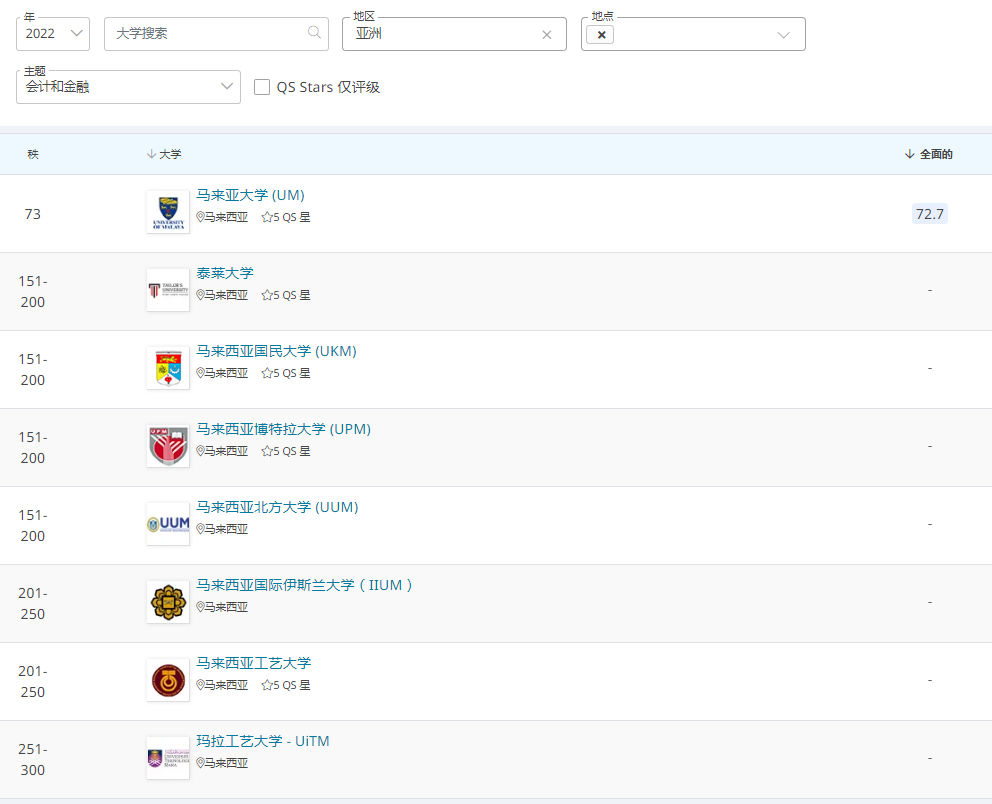
Task: Click the IIUM university logo
Action: 167,602
